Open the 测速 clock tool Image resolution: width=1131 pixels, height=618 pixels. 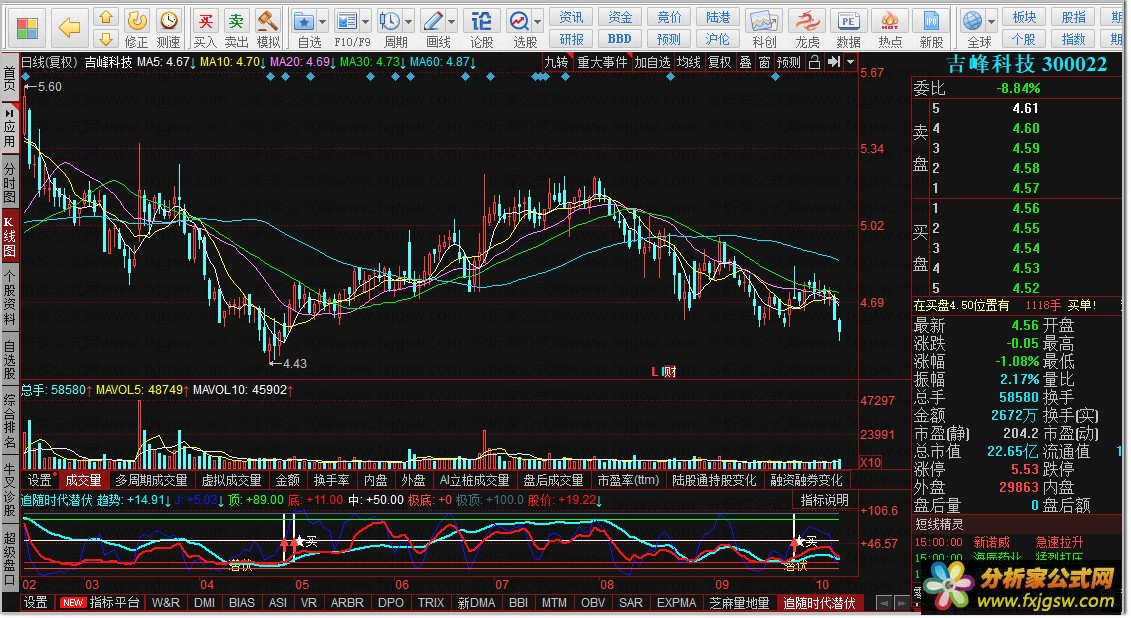(x=168, y=29)
